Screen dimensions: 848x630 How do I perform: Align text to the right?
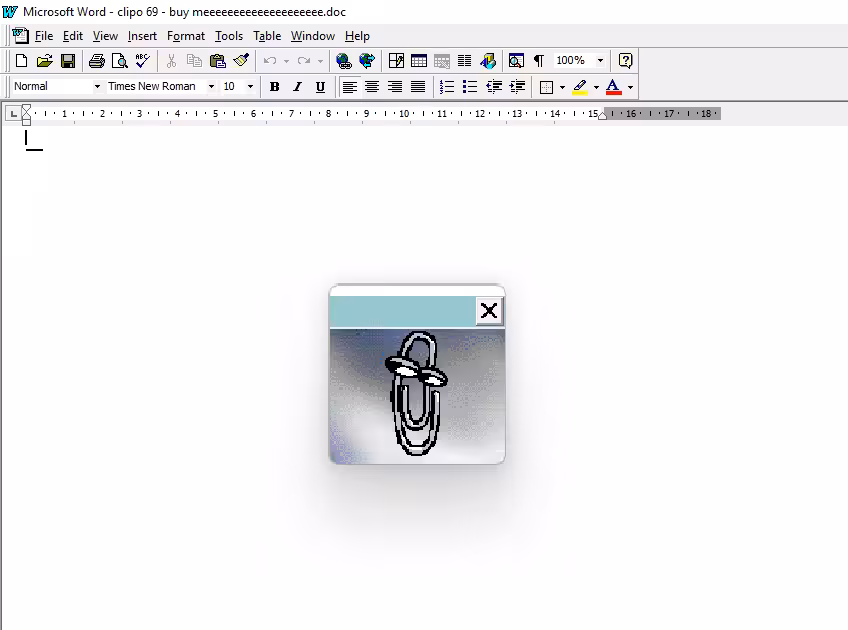point(395,87)
